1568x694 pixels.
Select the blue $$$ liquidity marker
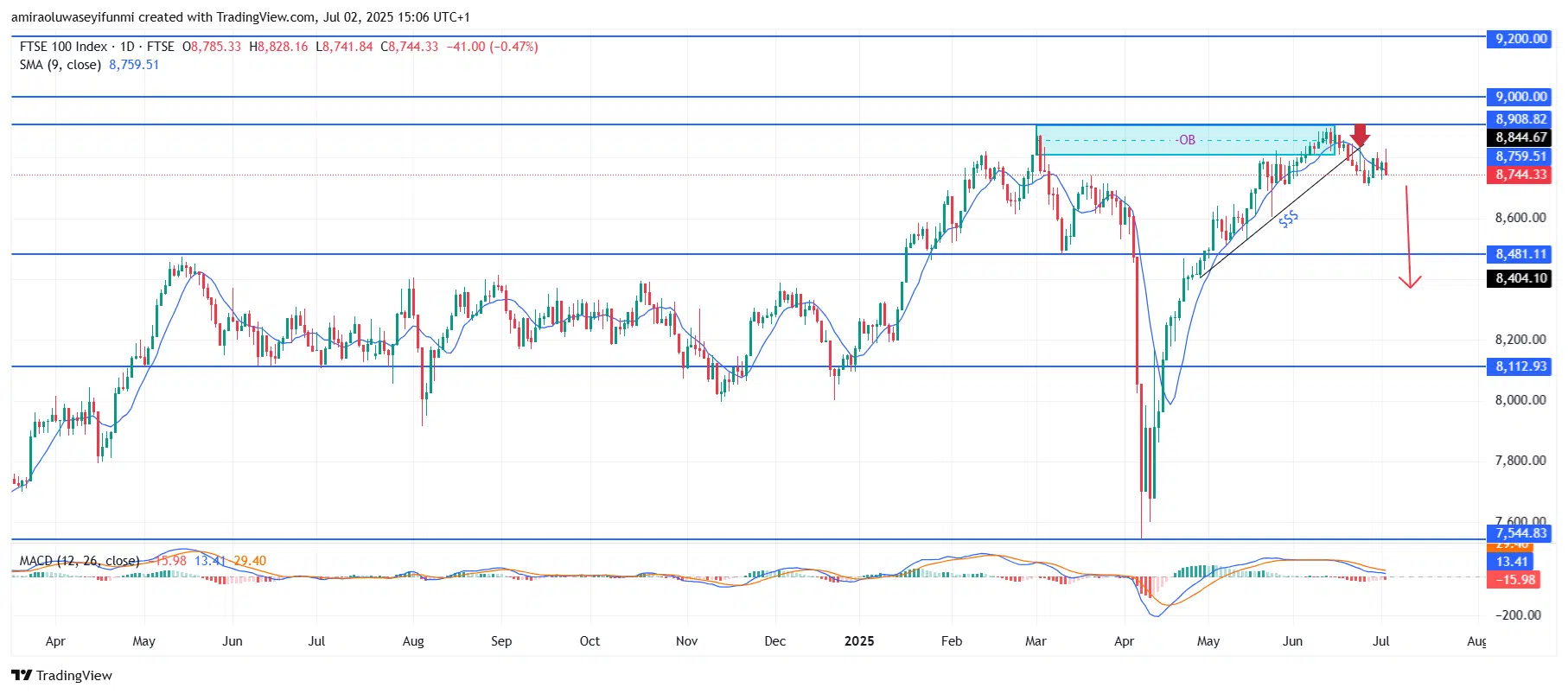click(1288, 220)
